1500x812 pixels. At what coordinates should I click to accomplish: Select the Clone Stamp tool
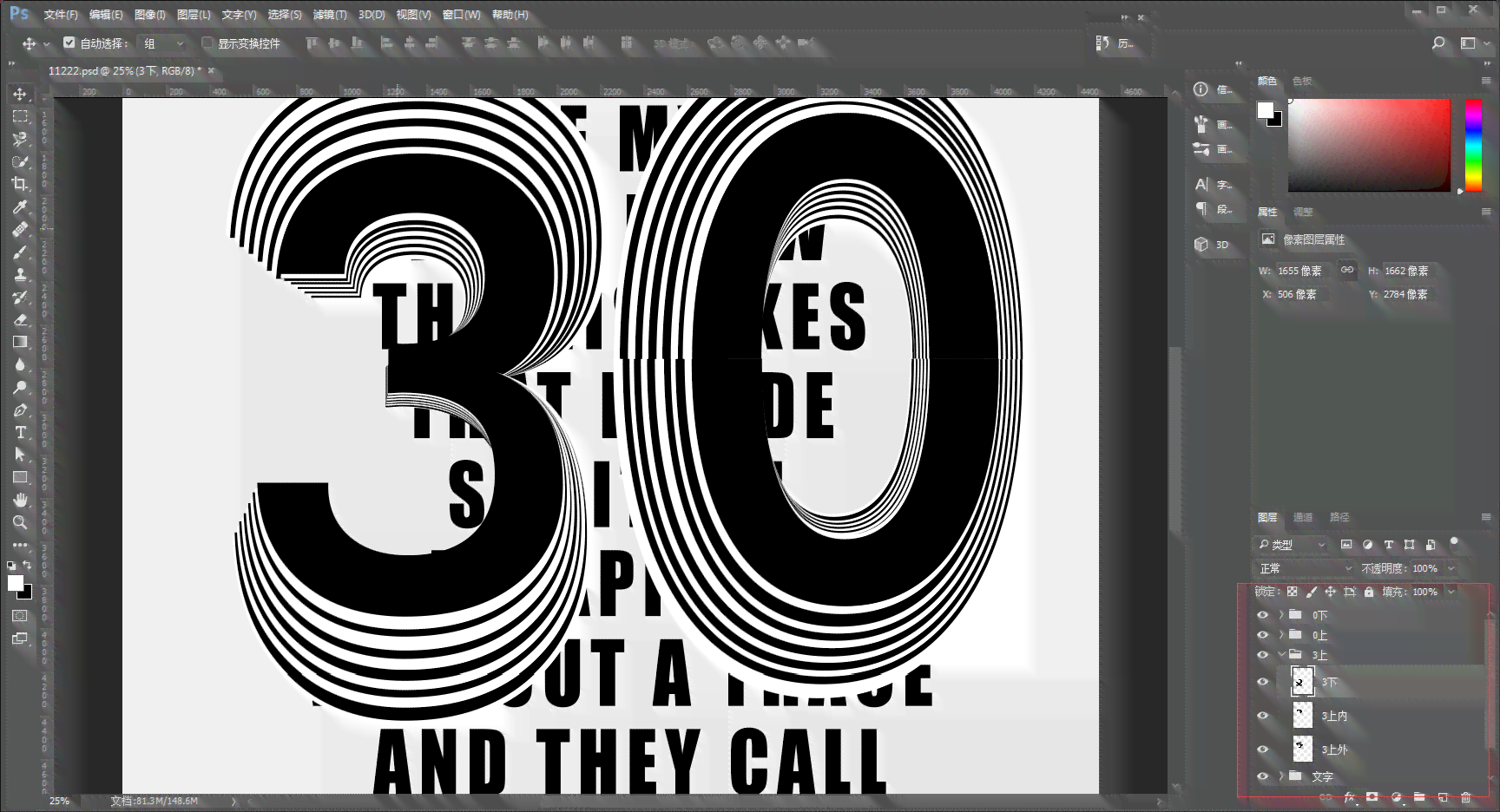[20, 274]
